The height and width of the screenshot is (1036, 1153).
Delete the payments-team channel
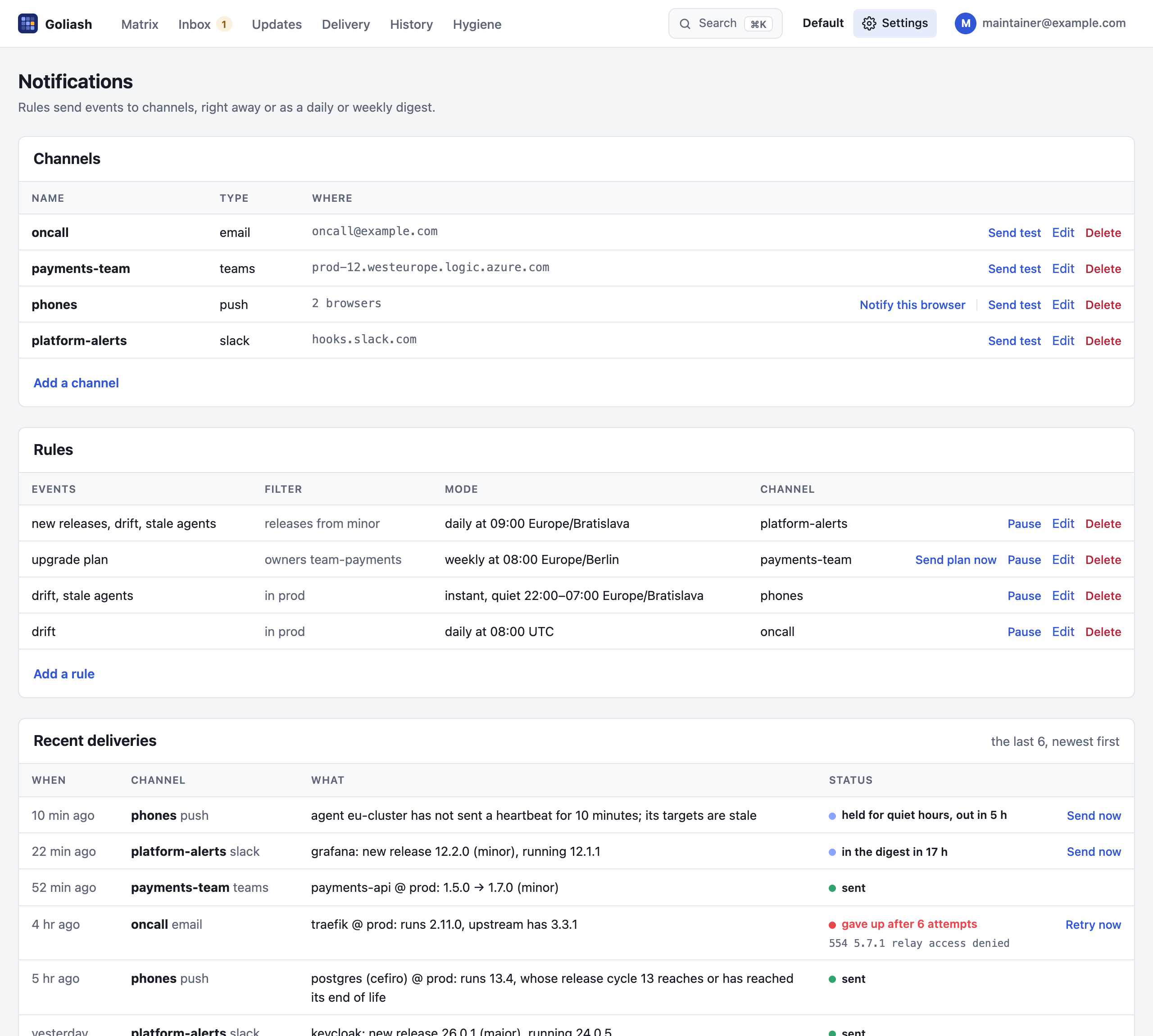click(1103, 268)
